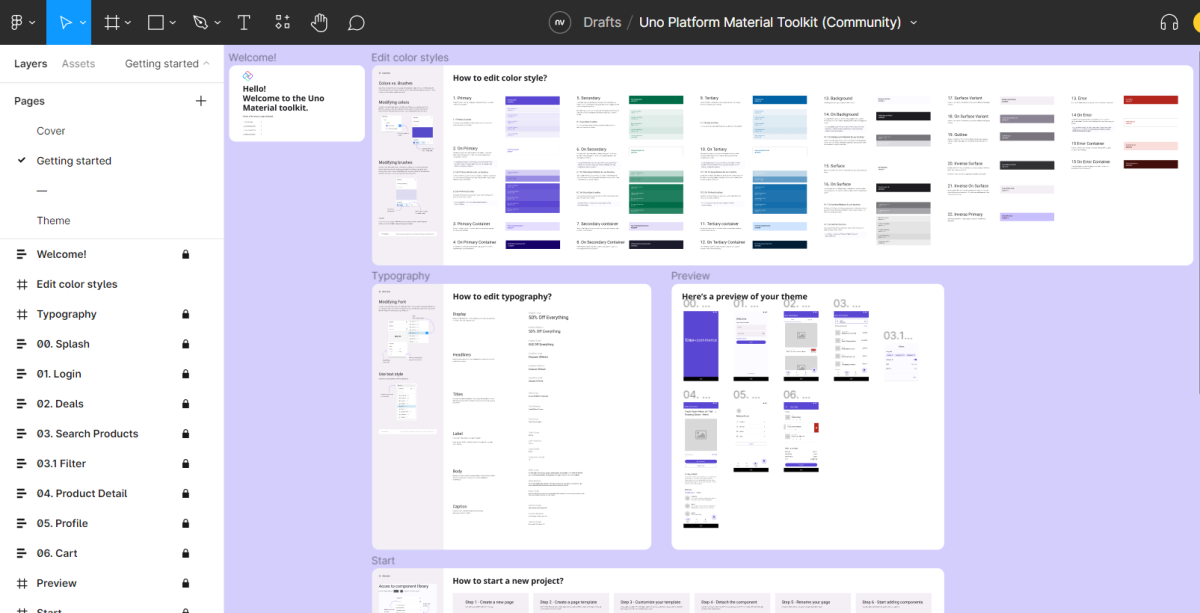The height and width of the screenshot is (613, 1200).
Task: Select the Theme page
Action: coord(54,220)
